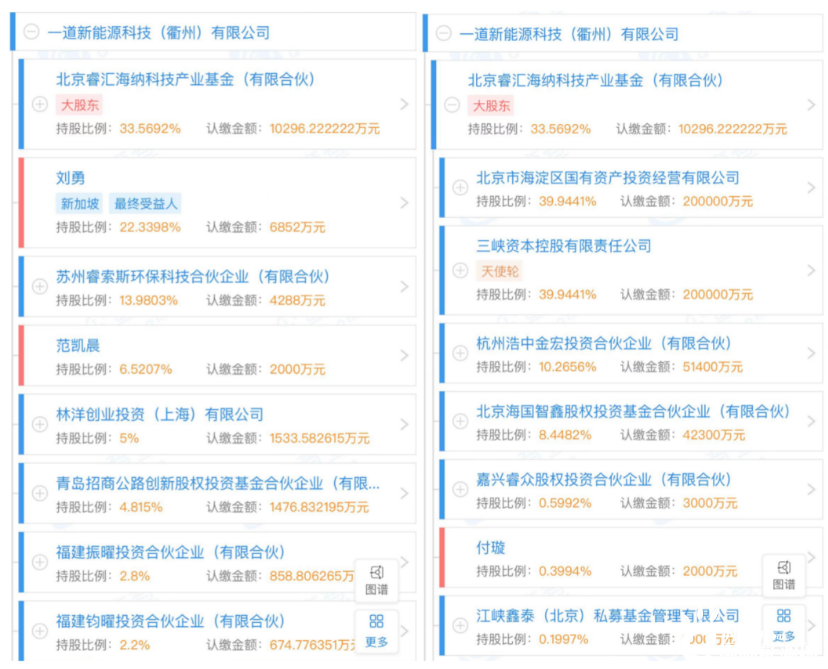The height and width of the screenshot is (669, 828).
Task: Collapse the right panel's 一道新能源科技 header node
Action: pyautogui.click(x=444, y=33)
